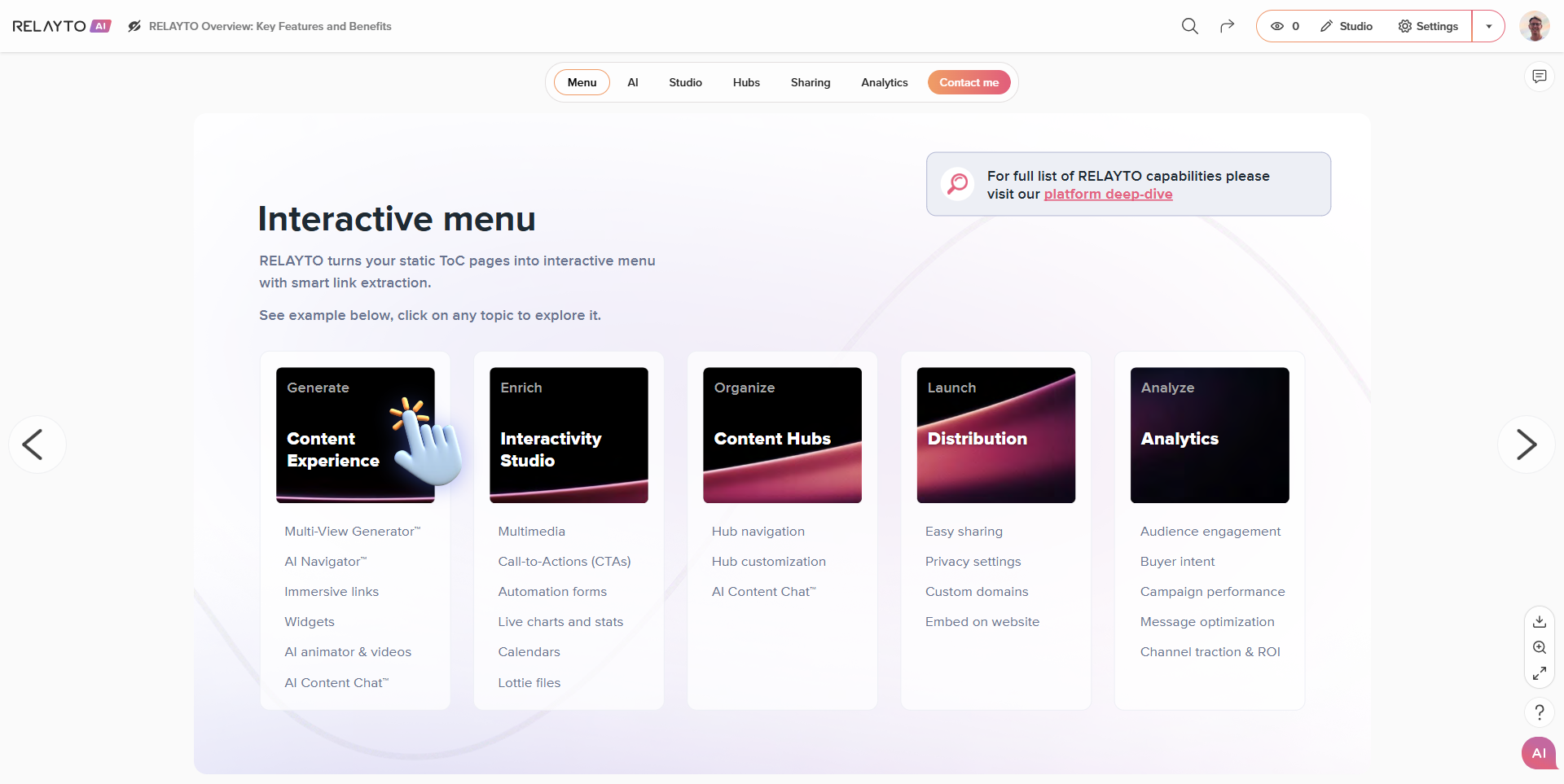
Task: Open the Sharing tab
Action: 811,82
